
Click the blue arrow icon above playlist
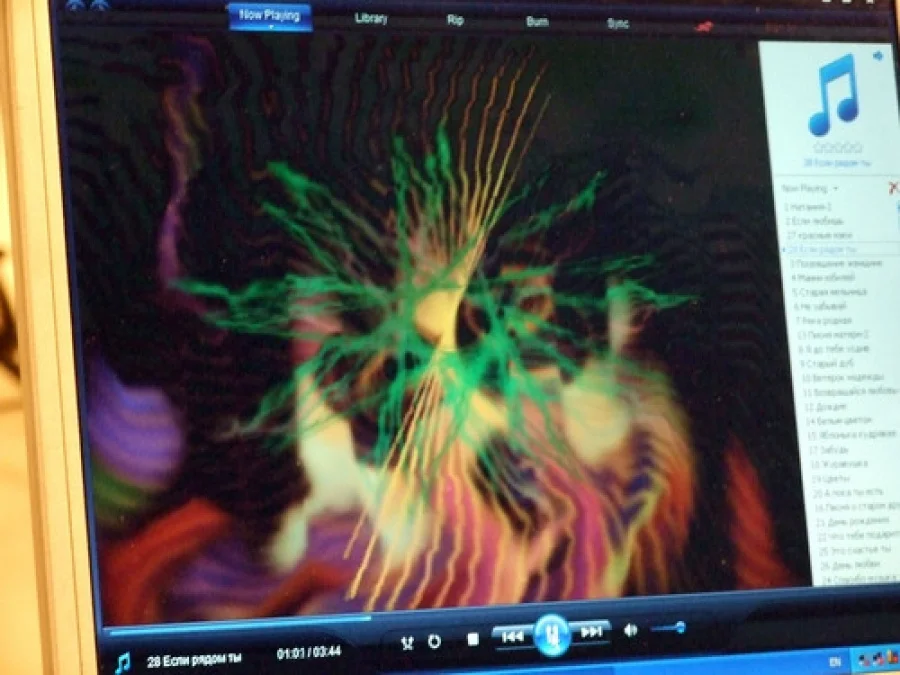tap(879, 56)
